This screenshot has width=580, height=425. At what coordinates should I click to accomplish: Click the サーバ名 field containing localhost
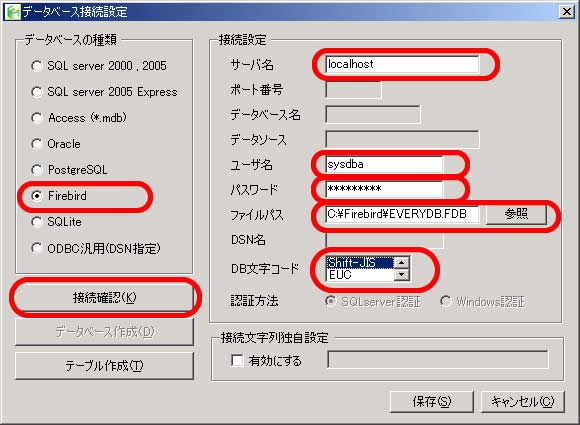coord(402,64)
